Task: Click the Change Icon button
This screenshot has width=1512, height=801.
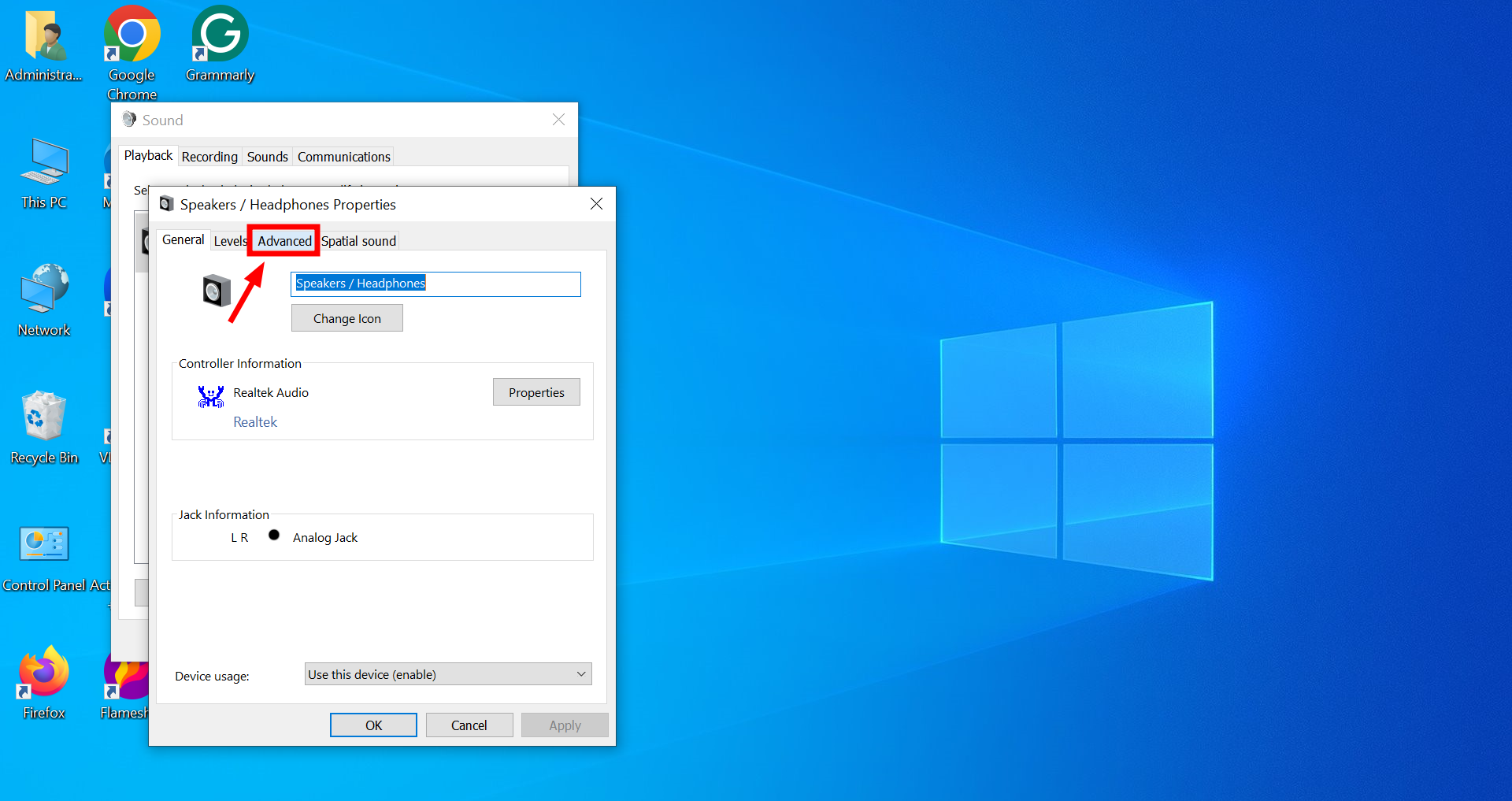Action: (346, 318)
